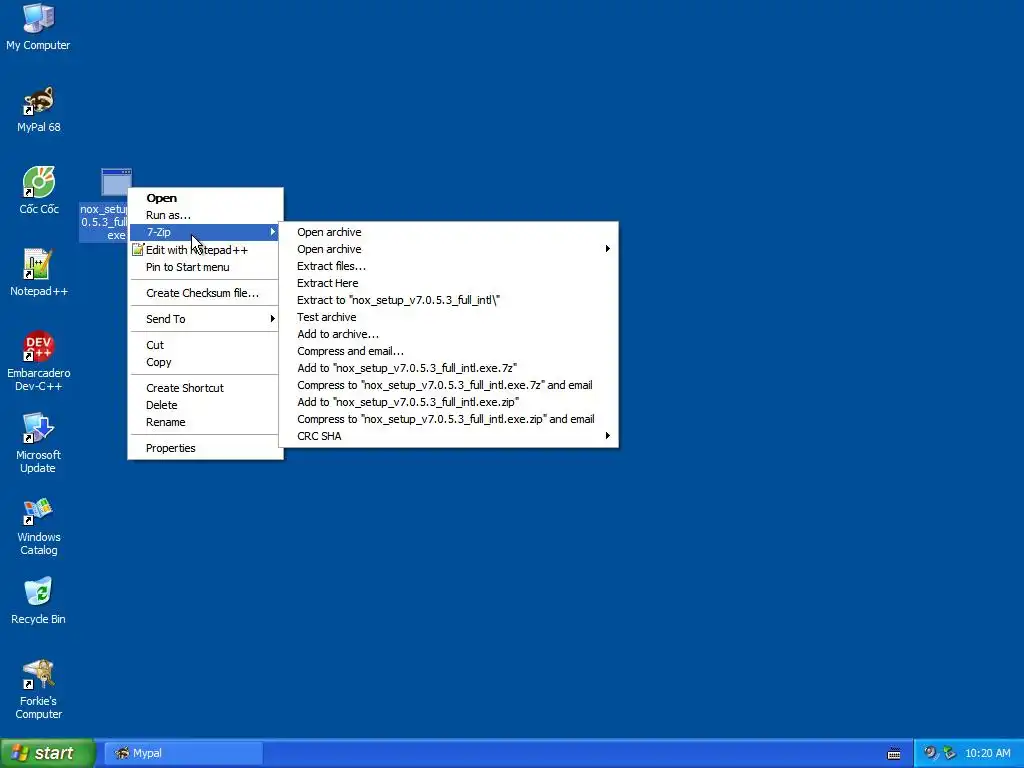The width and height of the screenshot is (1024, 768).
Task: Click the tray icon left of the clock
Action: [950, 753]
